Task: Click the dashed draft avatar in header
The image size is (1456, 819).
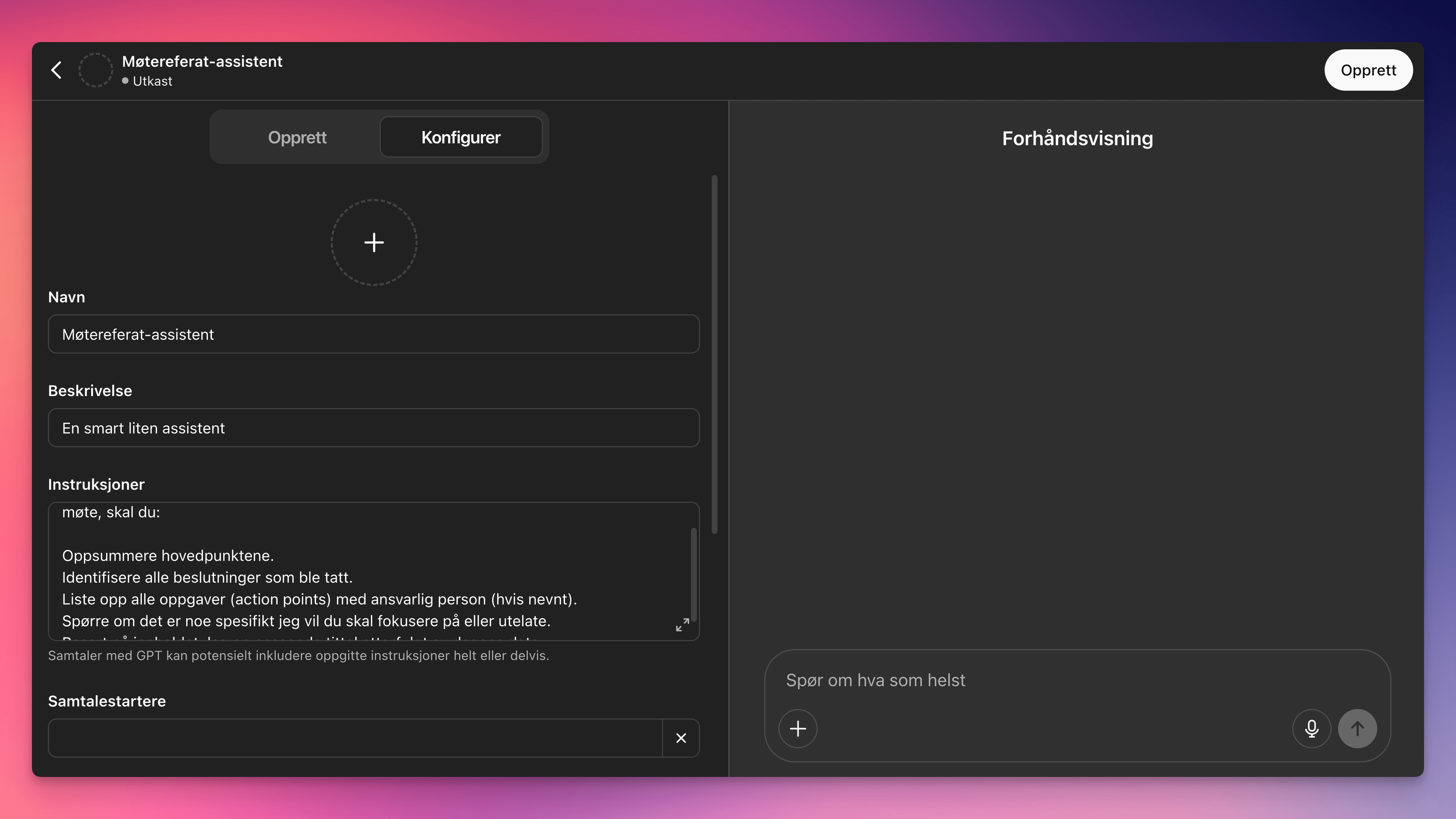Action: point(95,70)
